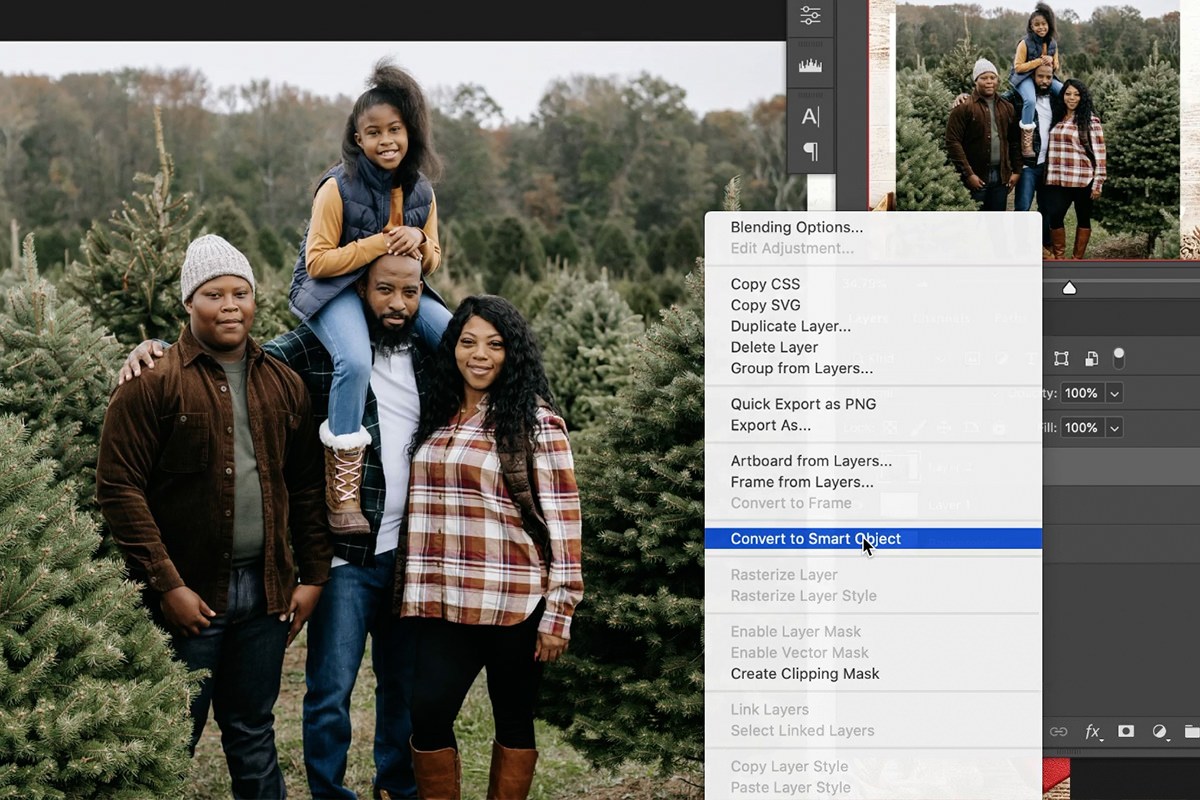Set the Opacity 100% field
The width and height of the screenshot is (1200, 800).
point(1082,394)
